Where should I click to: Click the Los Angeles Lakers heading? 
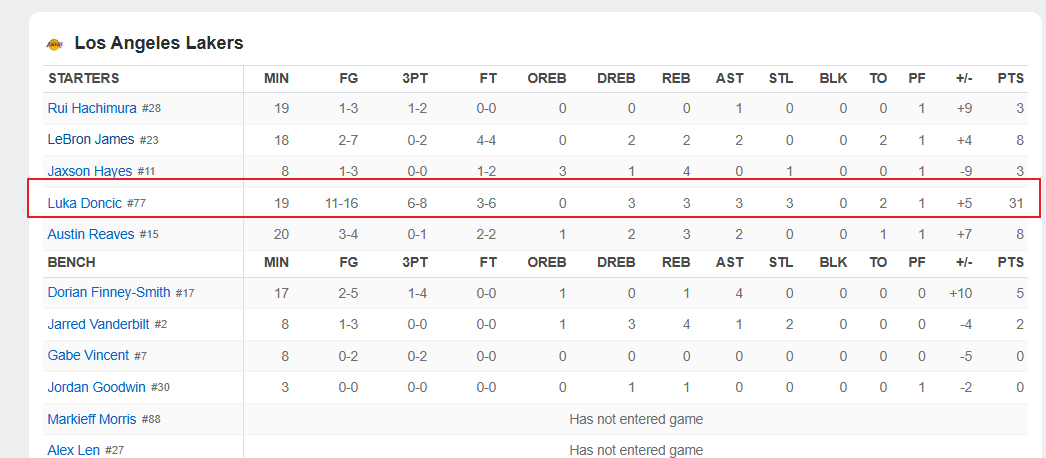pos(159,43)
